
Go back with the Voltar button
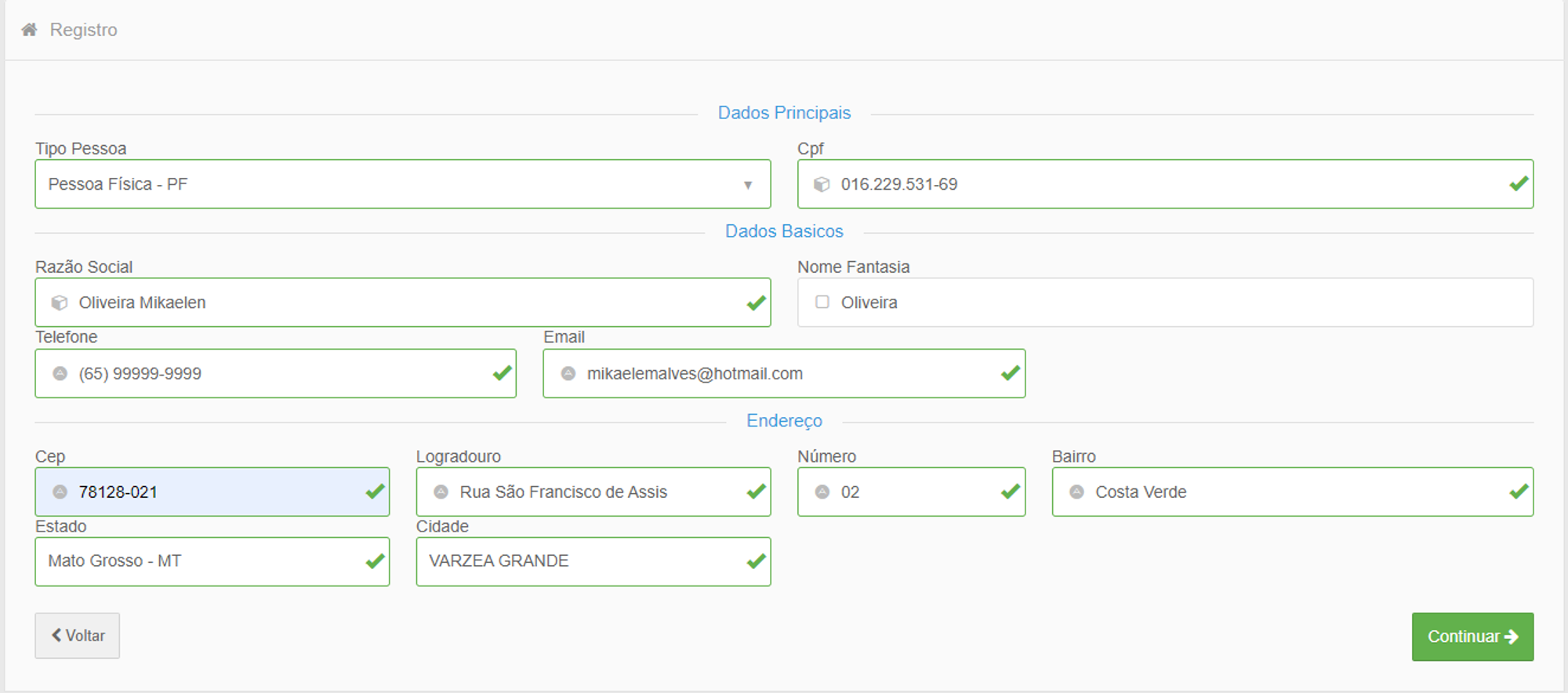(78, 636)
